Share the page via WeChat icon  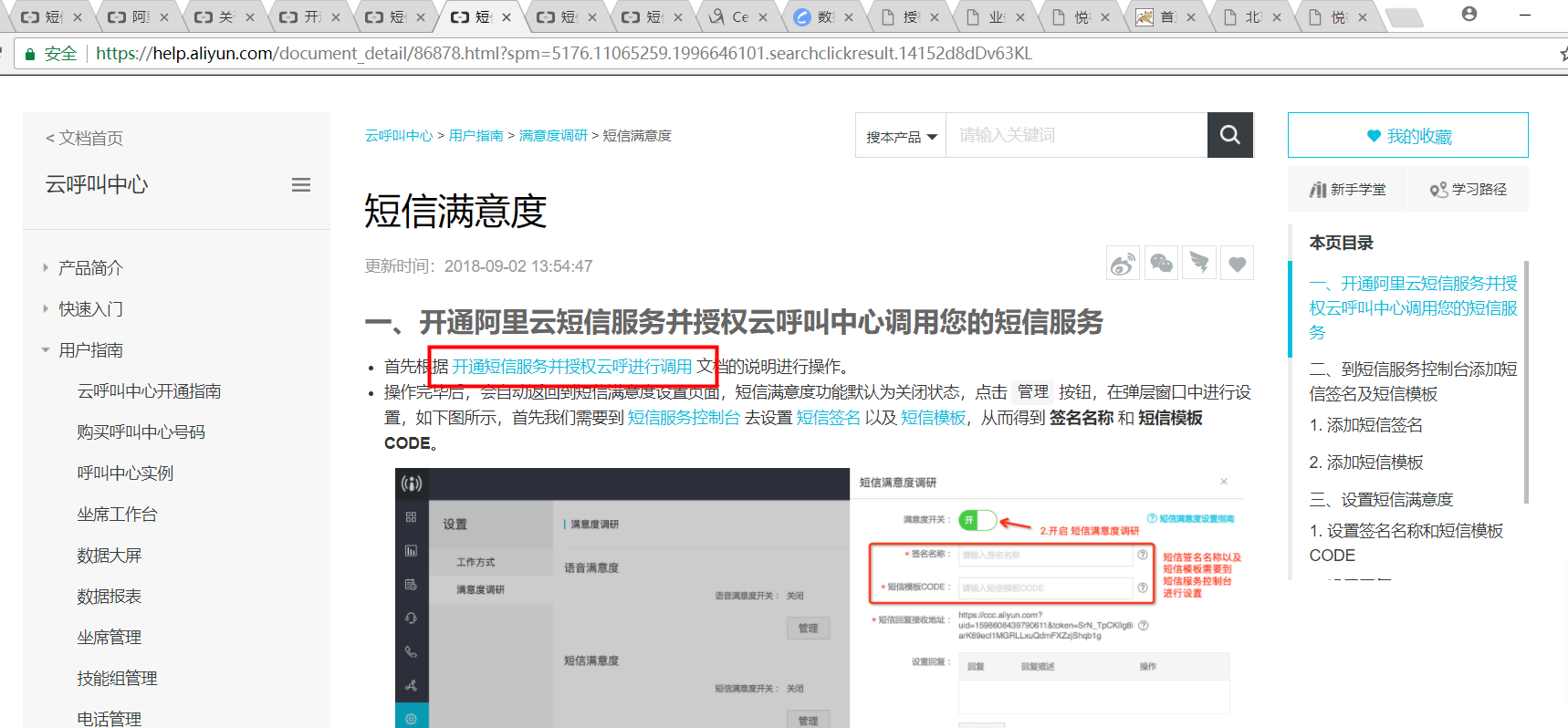[1161, 264]
